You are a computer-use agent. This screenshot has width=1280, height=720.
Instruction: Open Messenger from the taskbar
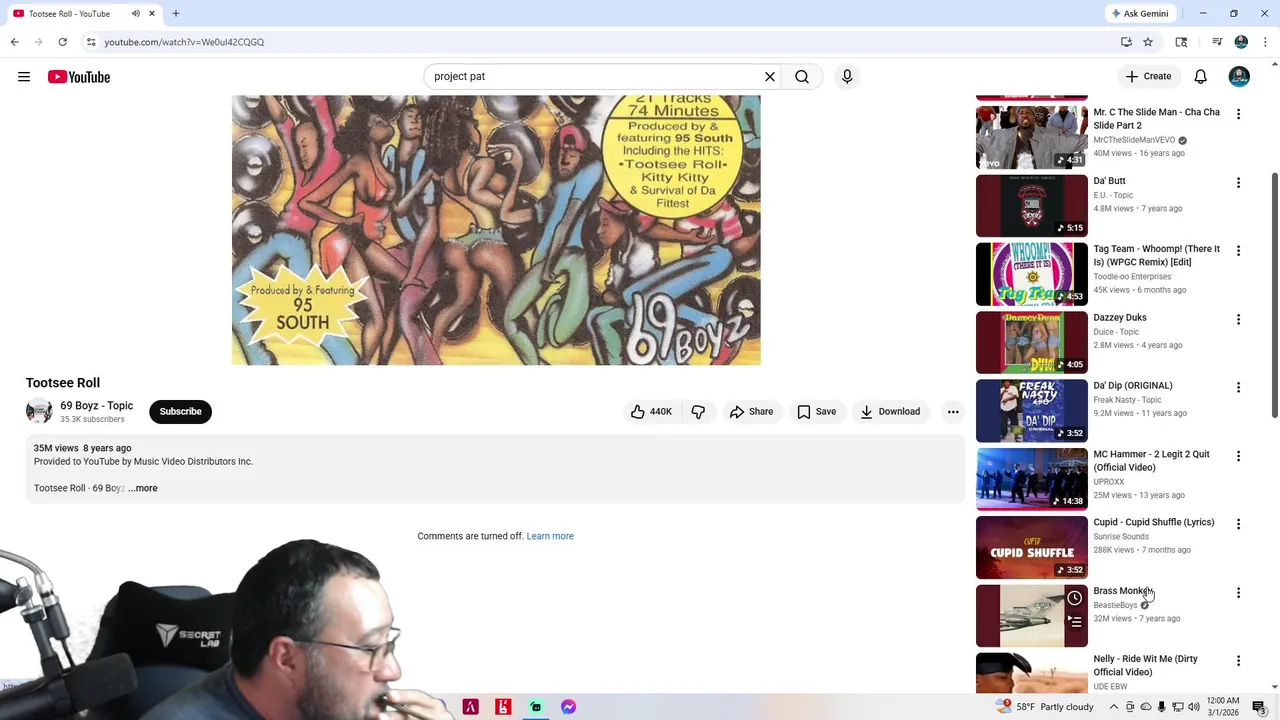568,707
